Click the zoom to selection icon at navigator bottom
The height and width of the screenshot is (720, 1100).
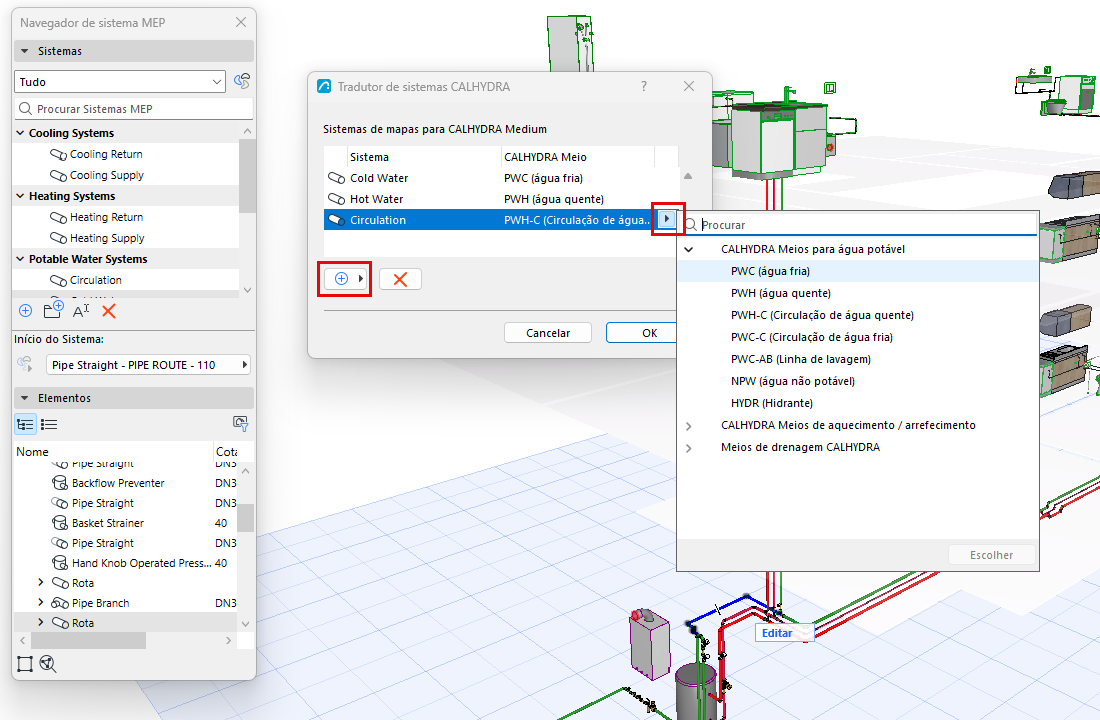tap(25, 664)
